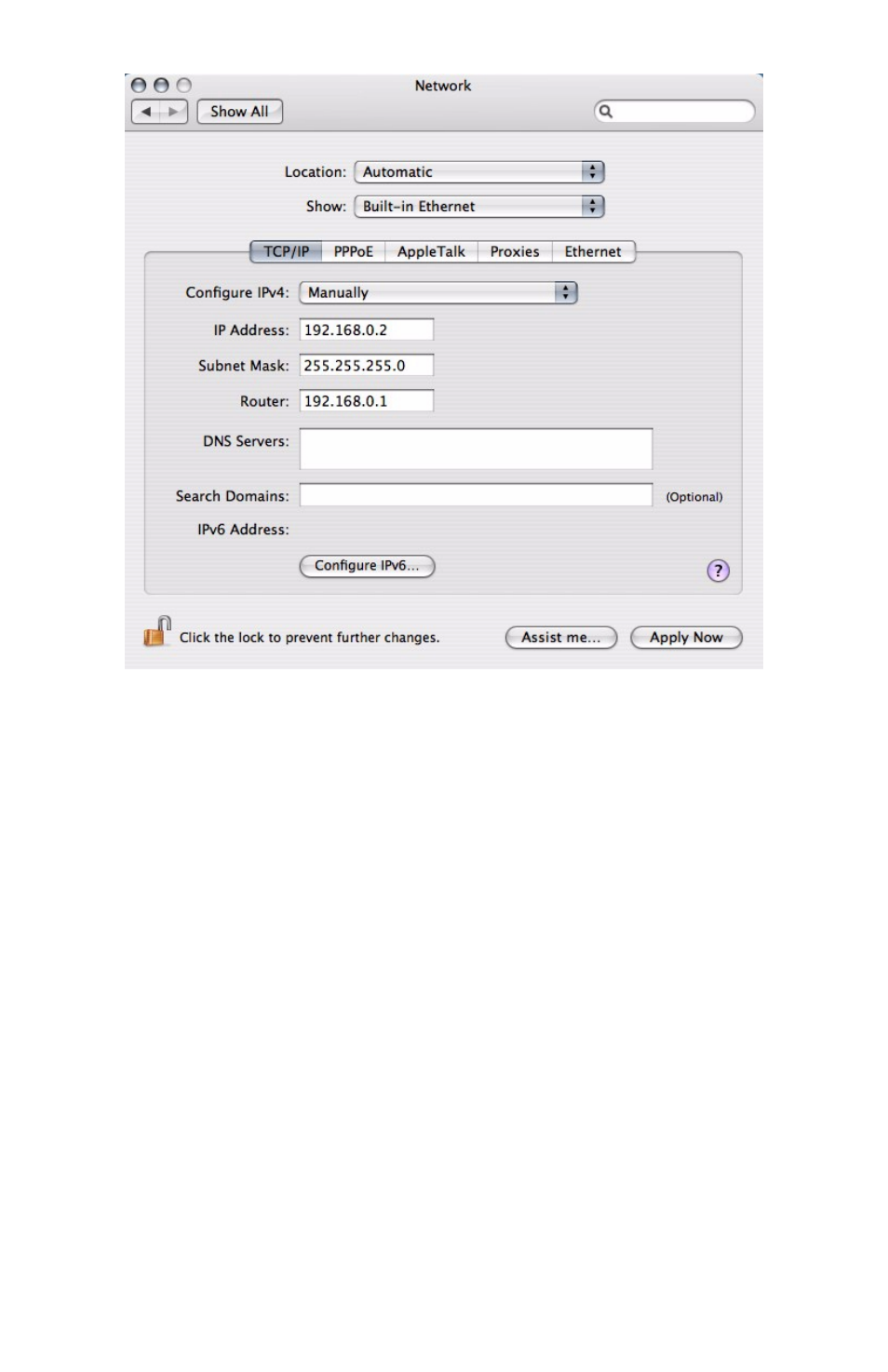Click the Subnet Mask field 255.255.255.0
The height and width of the screenshot is (1372, 888).
367,366
